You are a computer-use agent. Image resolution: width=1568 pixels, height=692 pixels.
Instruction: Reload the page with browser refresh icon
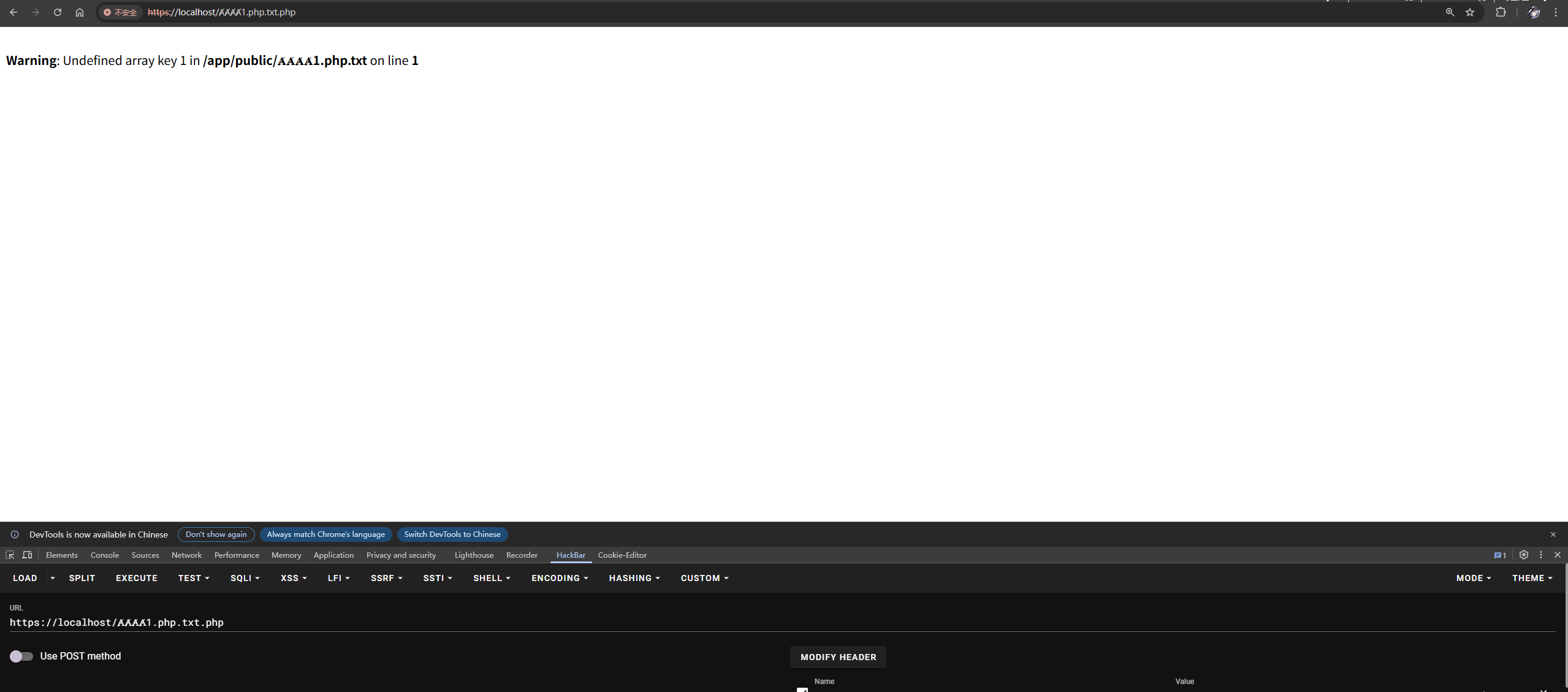[58, 12]
